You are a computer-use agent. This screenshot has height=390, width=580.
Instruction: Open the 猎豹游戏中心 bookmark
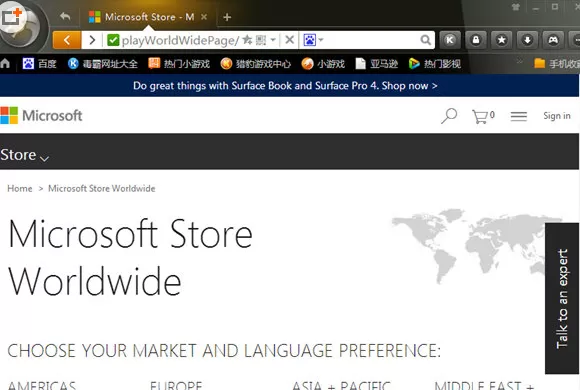tap(256, 64)
